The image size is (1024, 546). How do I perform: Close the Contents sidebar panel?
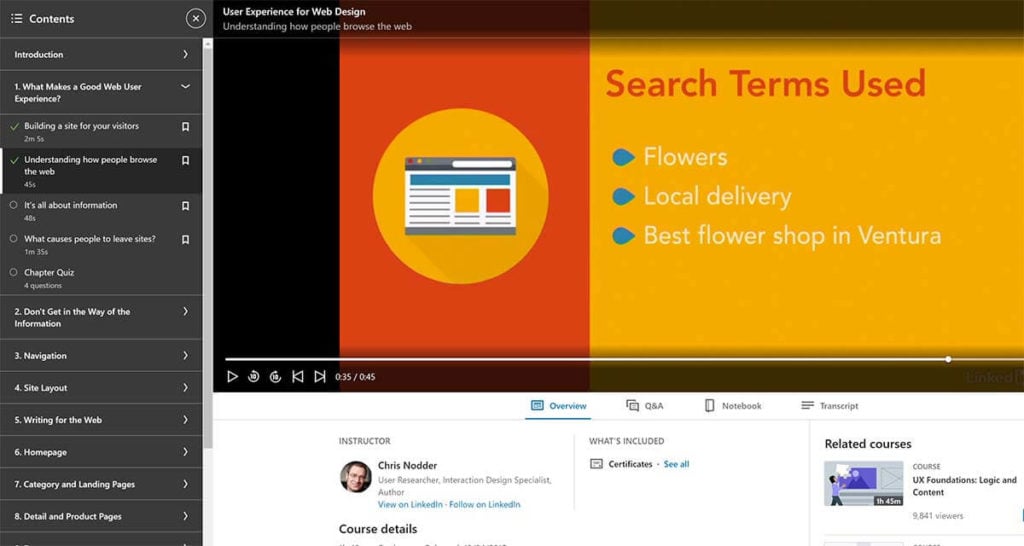196,19
